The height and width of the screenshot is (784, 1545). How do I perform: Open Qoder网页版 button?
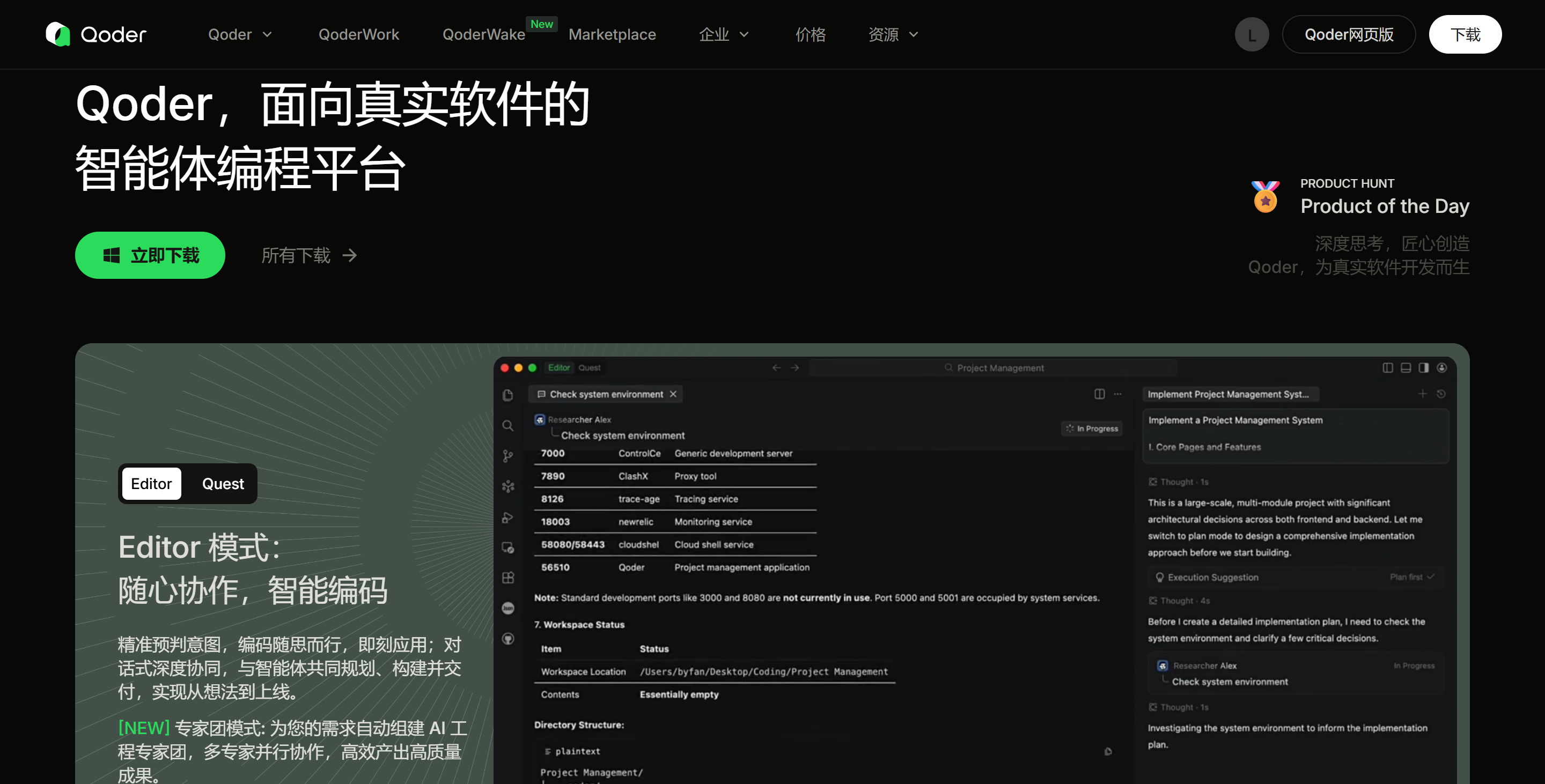(1348, 34)
